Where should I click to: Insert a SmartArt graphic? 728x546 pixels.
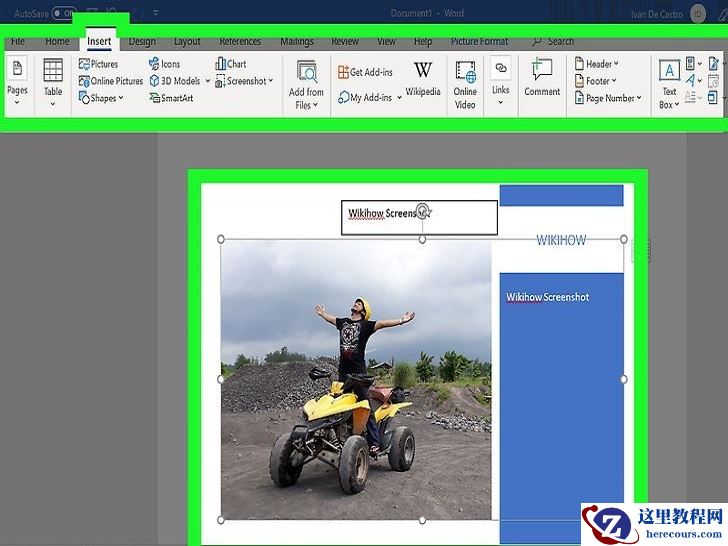[171, 98]
